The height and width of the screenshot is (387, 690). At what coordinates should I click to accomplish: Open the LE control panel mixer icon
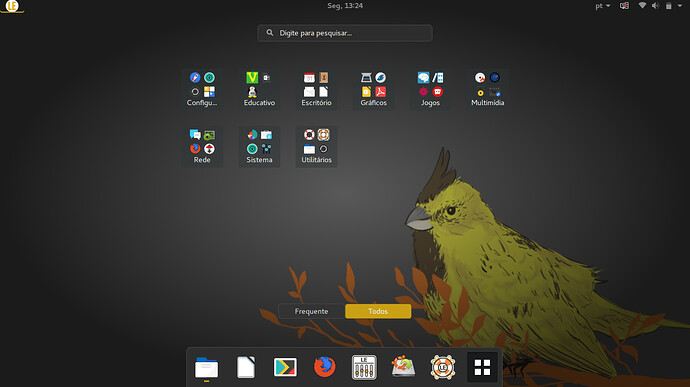364,367
